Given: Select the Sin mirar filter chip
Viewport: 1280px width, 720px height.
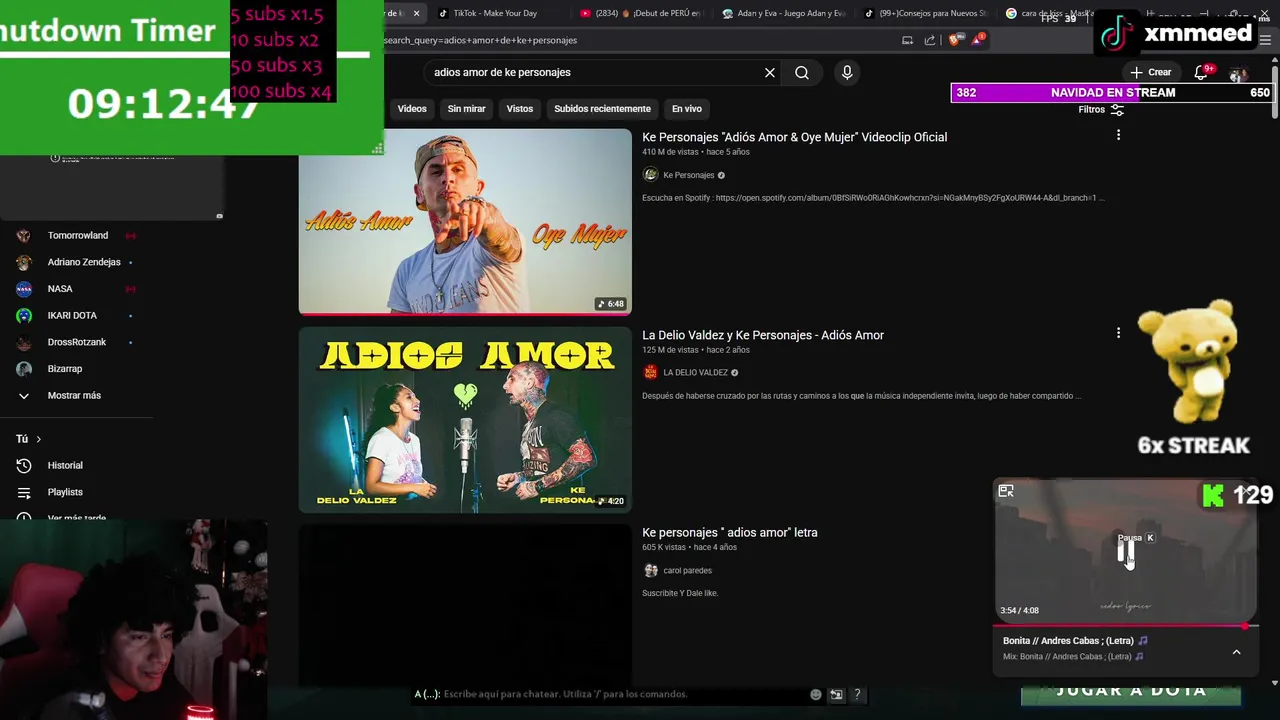Looking at the screenshot, I should click(x=466, y=108).
